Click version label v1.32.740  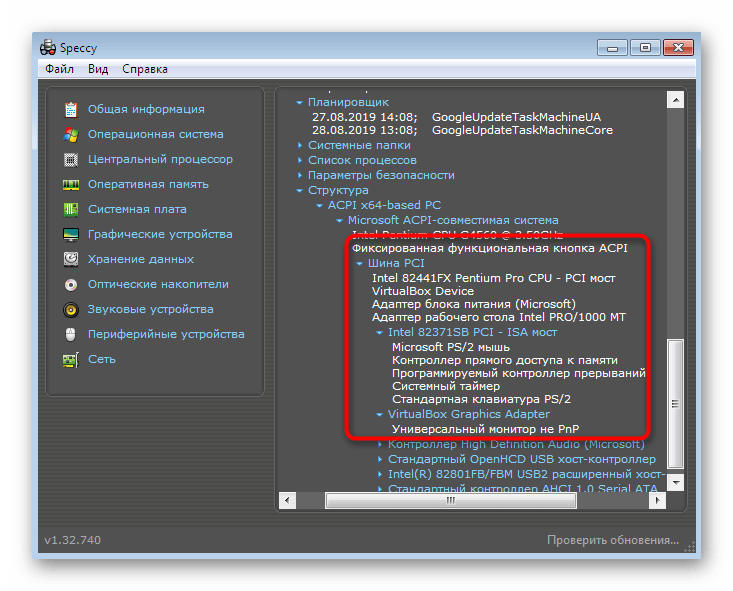tap(72, 540)
